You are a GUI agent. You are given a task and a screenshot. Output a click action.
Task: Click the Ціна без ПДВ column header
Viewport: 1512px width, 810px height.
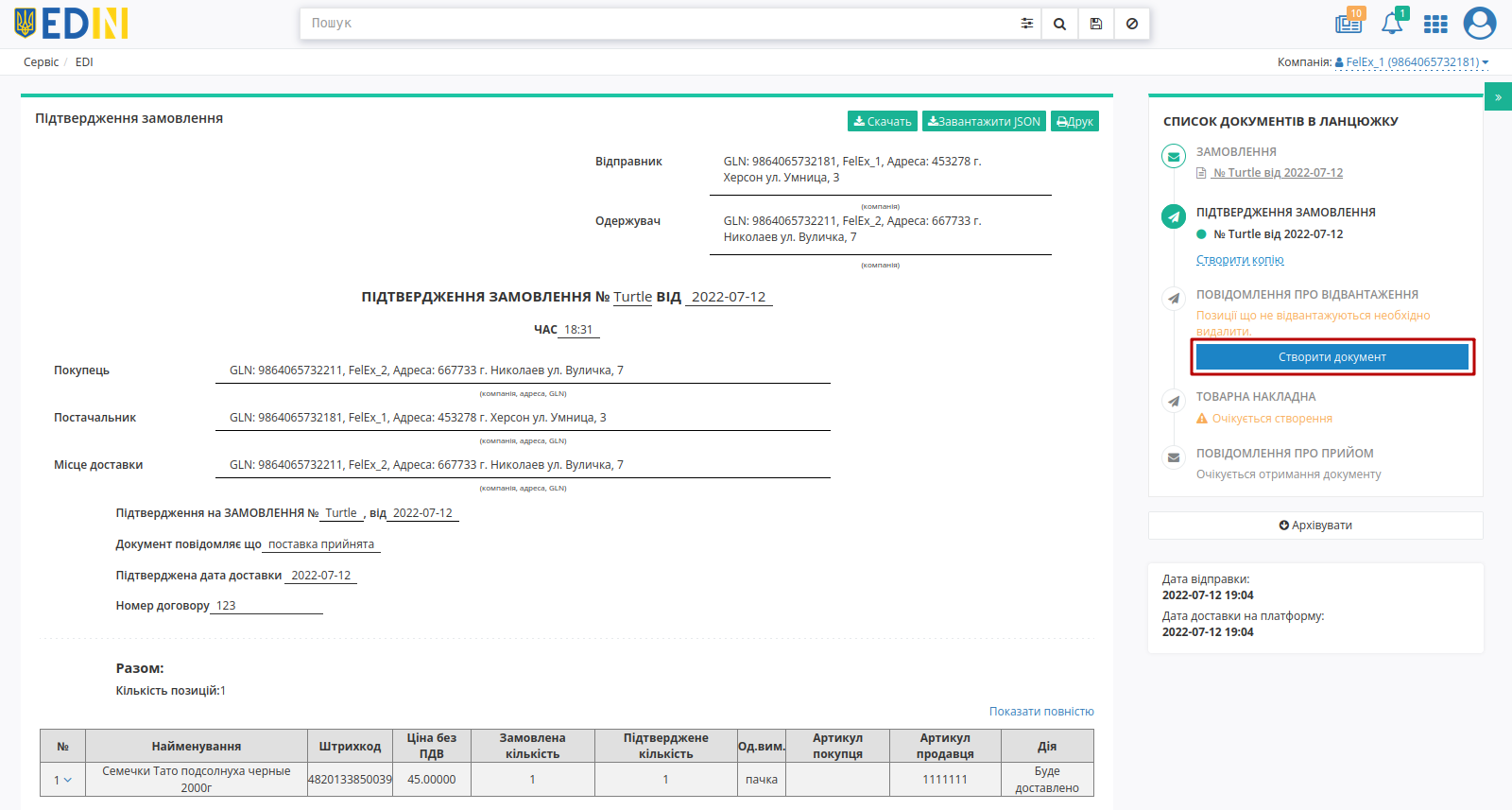pos(432,746)
